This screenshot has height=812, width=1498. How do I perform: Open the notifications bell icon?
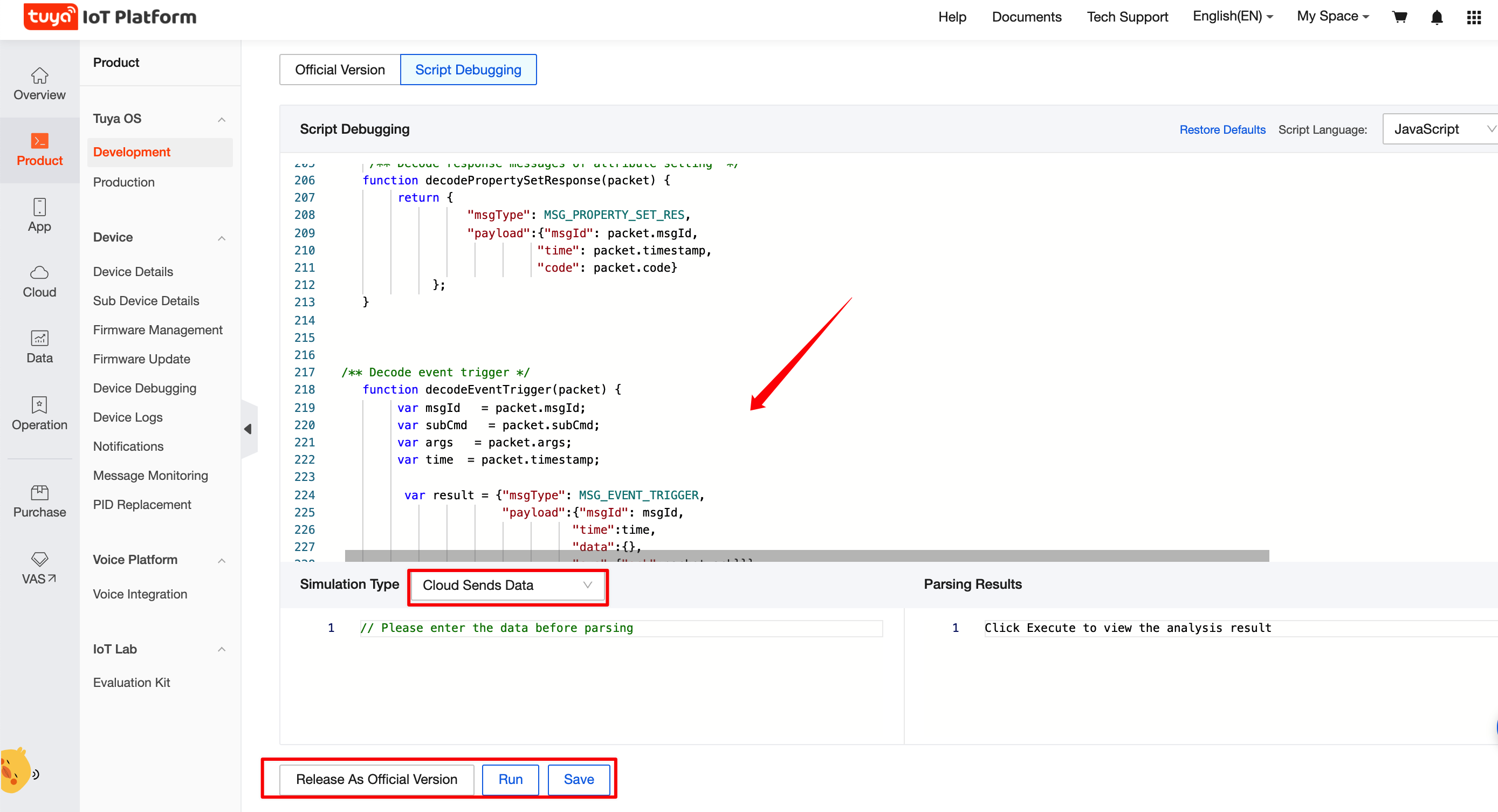(1436, 17)
